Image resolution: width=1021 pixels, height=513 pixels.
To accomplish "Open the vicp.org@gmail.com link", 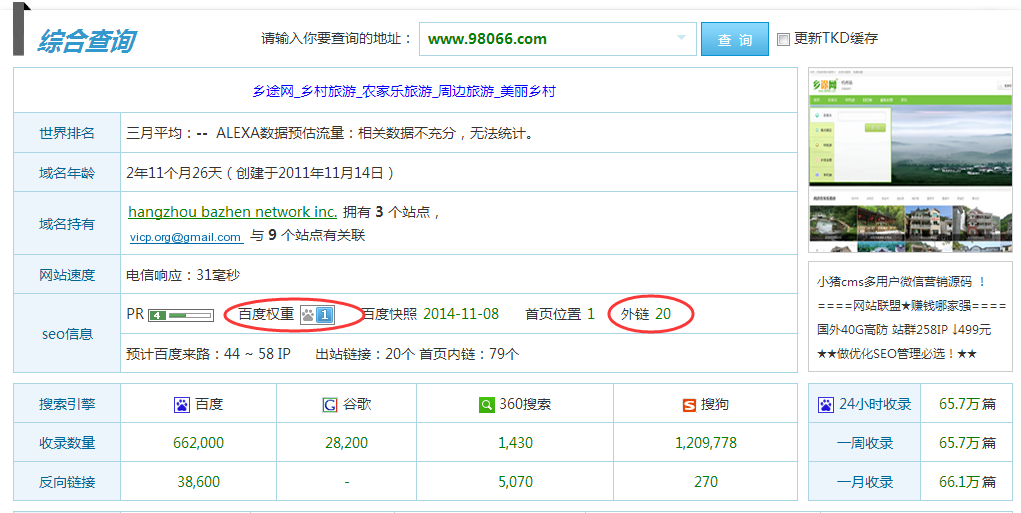I will [x=186, y=237].
